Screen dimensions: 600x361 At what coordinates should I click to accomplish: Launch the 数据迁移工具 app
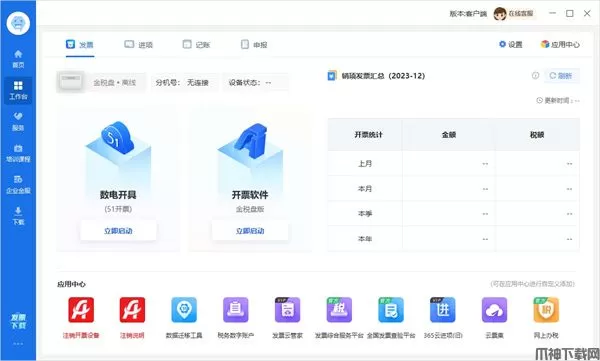(184, 318)
